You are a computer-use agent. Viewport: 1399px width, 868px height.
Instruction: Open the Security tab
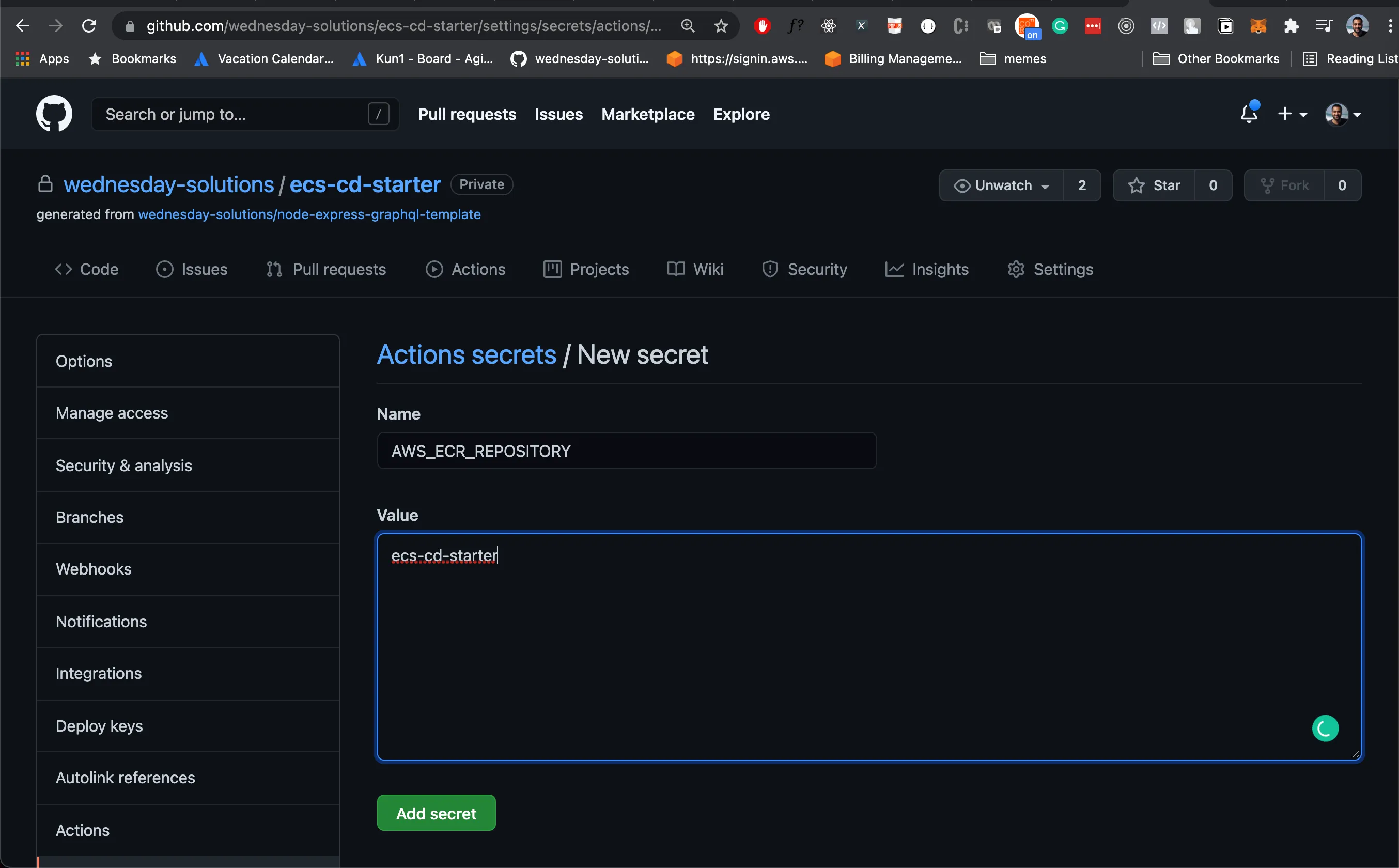(x=804, y=269)
